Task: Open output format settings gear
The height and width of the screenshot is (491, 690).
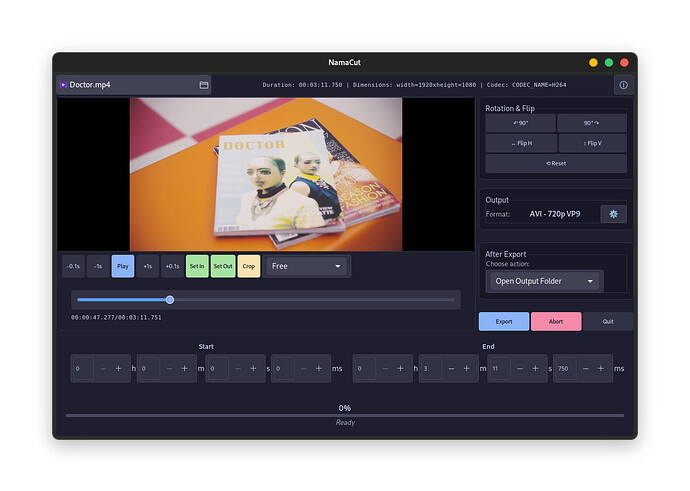Action: click(x=613, y=214)
